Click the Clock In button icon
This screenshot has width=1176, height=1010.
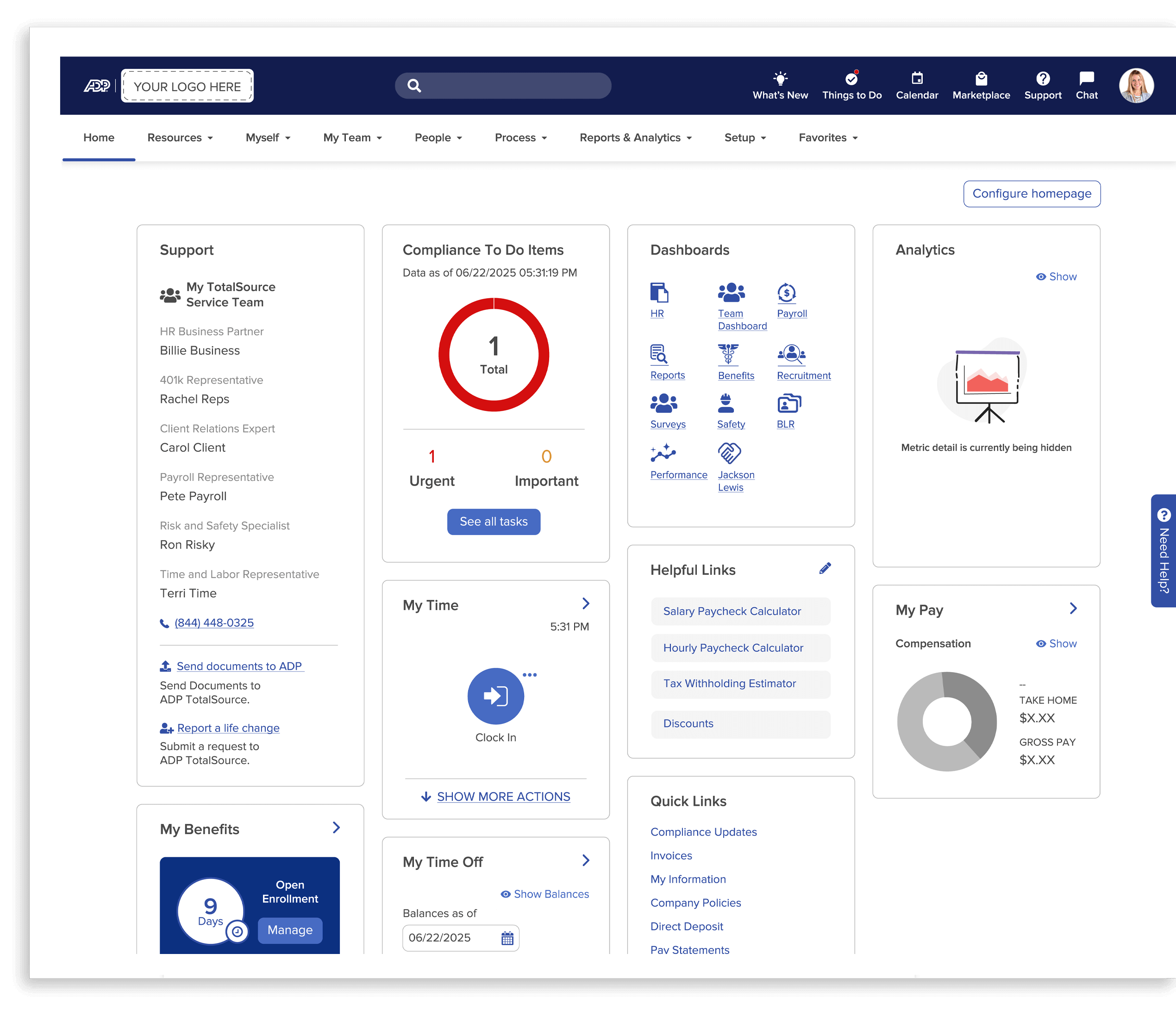click(495, 696)
